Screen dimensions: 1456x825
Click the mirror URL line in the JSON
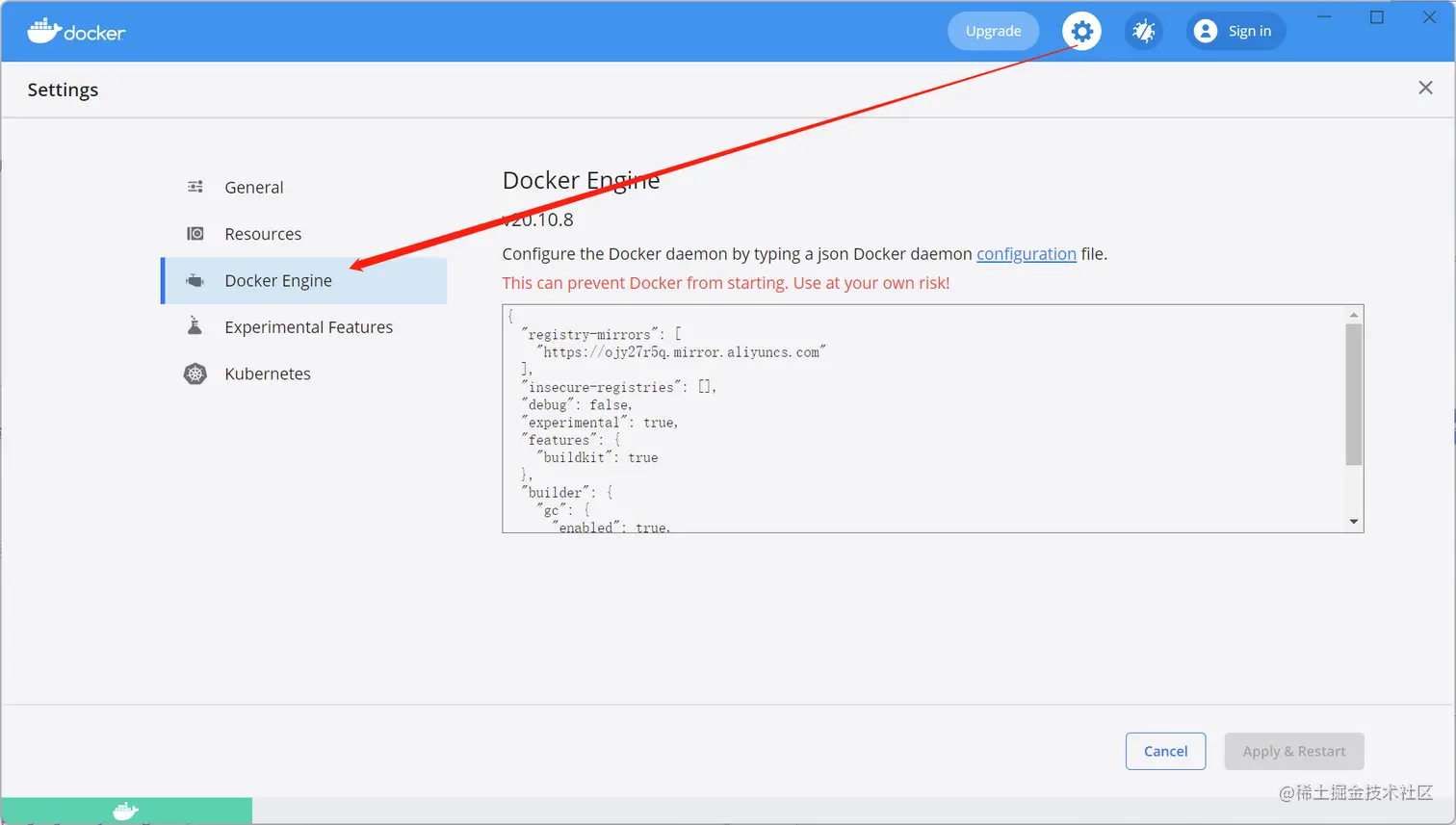pyautogui.click(x=682, y=352)
